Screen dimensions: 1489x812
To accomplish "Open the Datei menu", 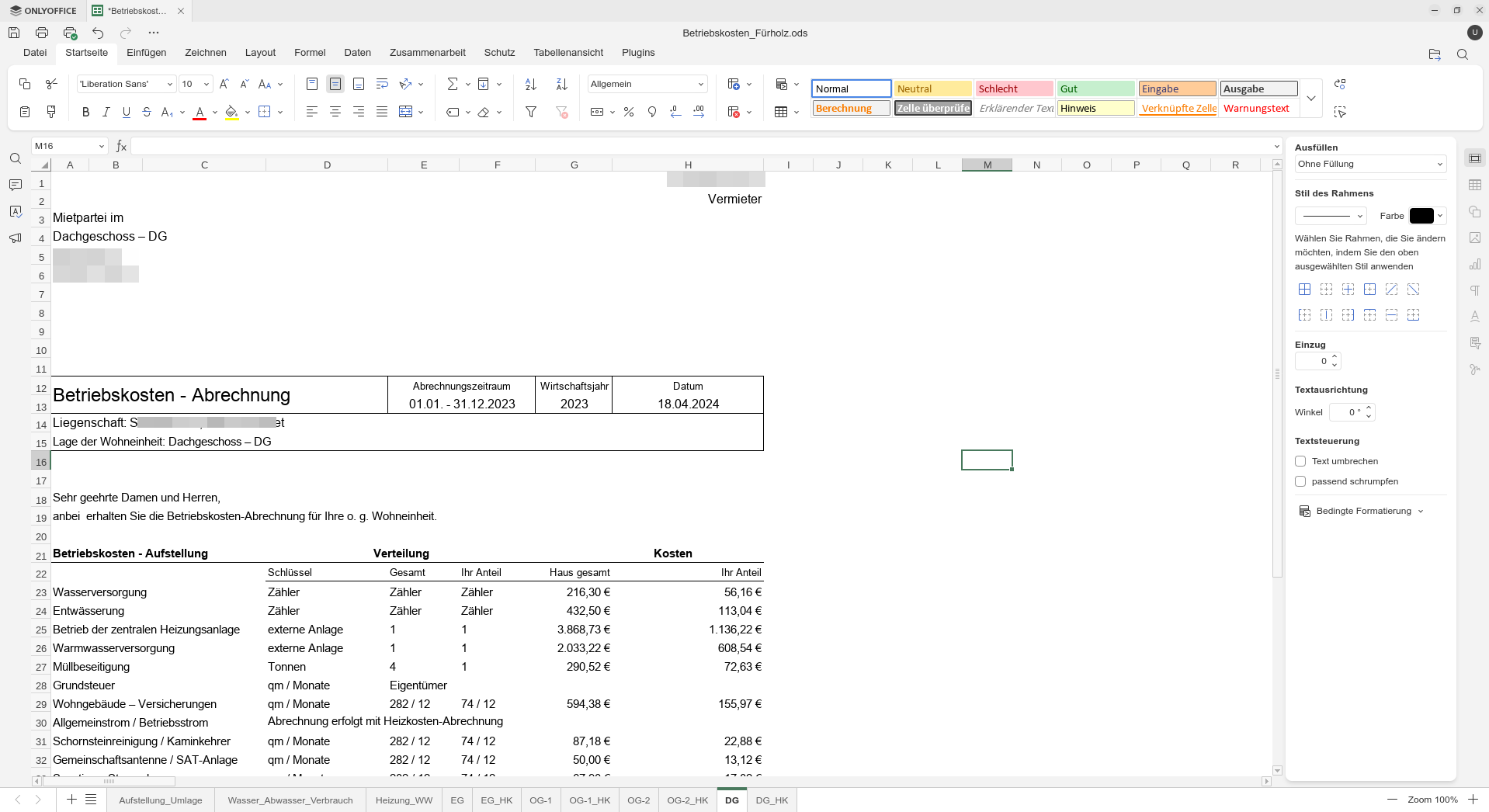I will tap(35, 53).
